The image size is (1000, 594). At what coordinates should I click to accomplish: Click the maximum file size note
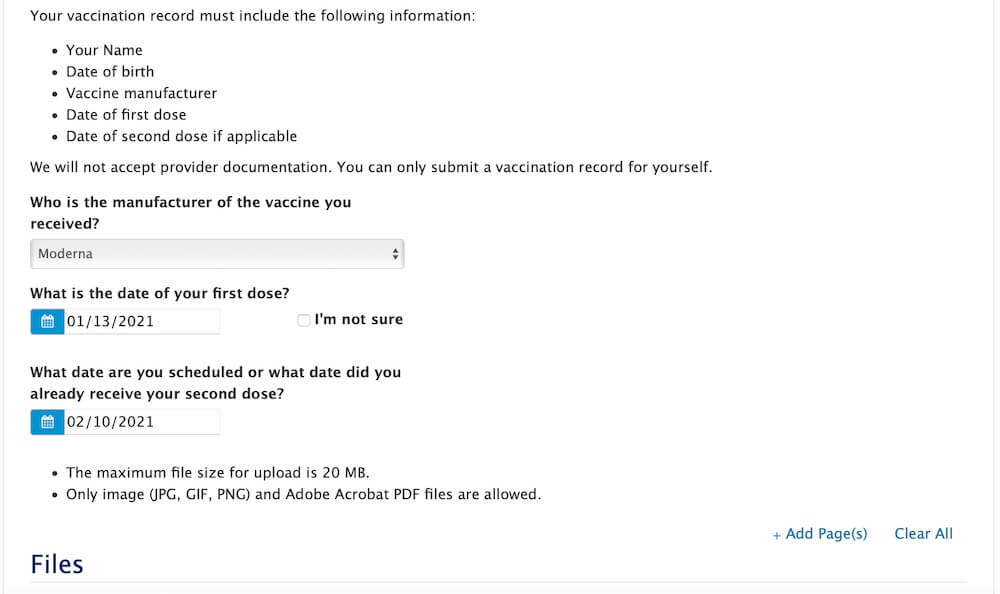point(217,473)
